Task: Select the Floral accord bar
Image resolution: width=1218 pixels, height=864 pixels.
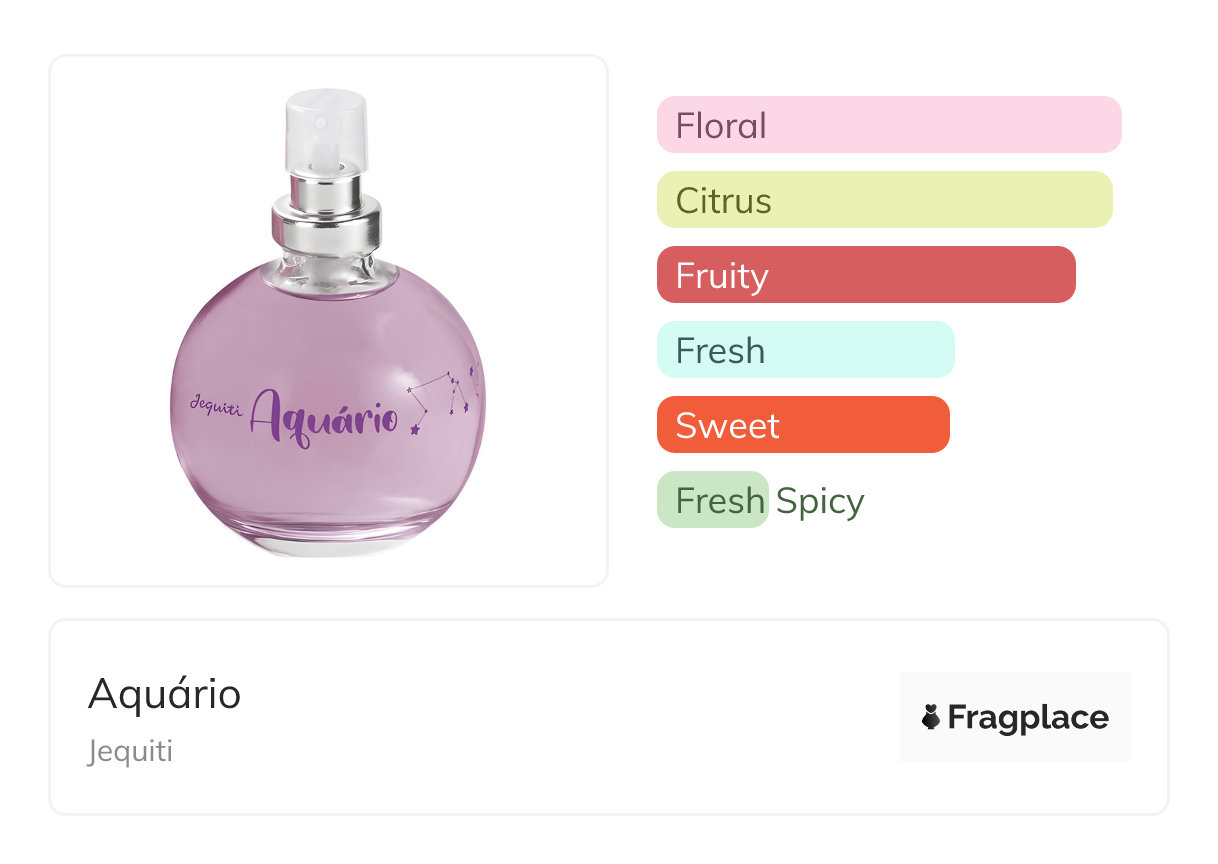Action: 888,125
